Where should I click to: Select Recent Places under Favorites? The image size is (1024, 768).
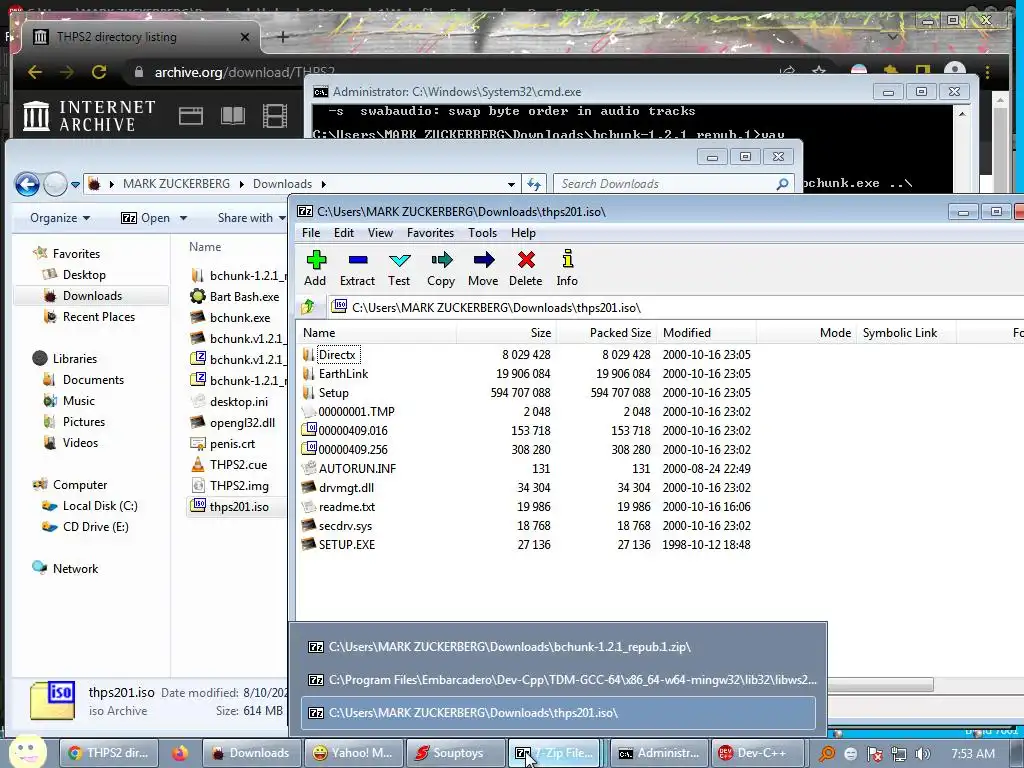[98, 317]
